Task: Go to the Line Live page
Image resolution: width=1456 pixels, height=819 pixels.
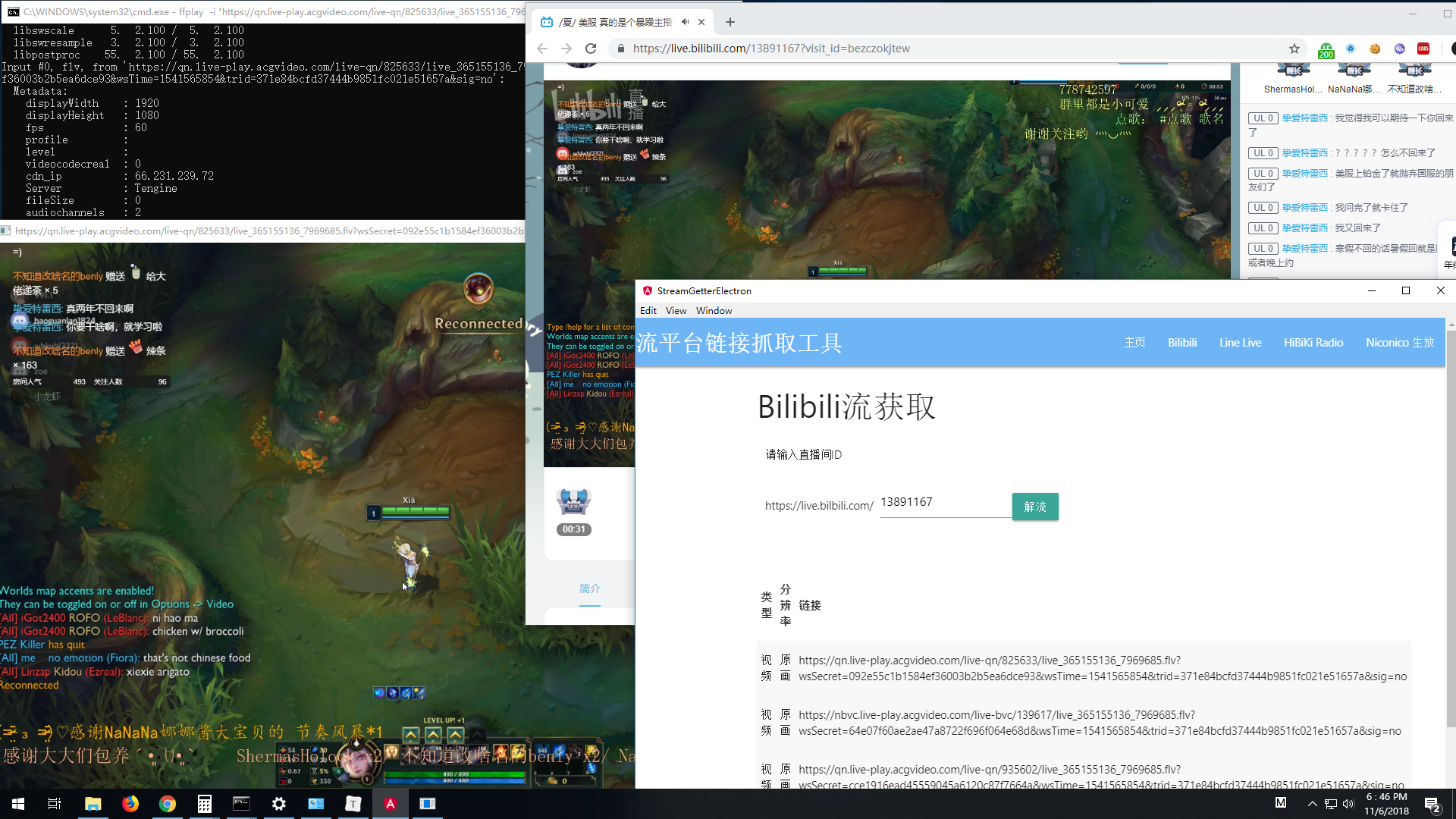Action: click(x=1240, y=343)
